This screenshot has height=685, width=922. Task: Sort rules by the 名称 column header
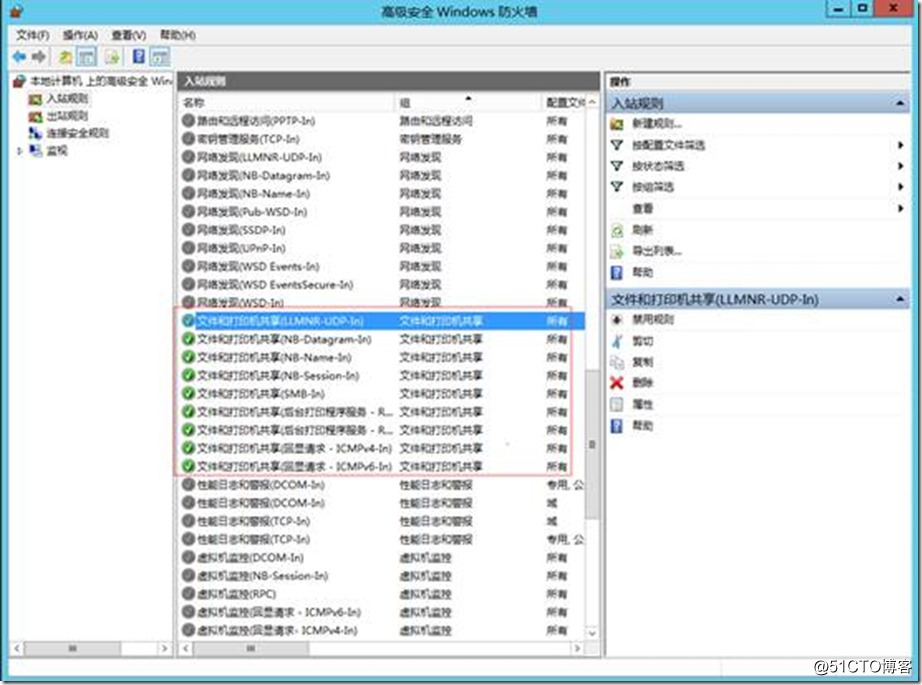tap(287, 102)
